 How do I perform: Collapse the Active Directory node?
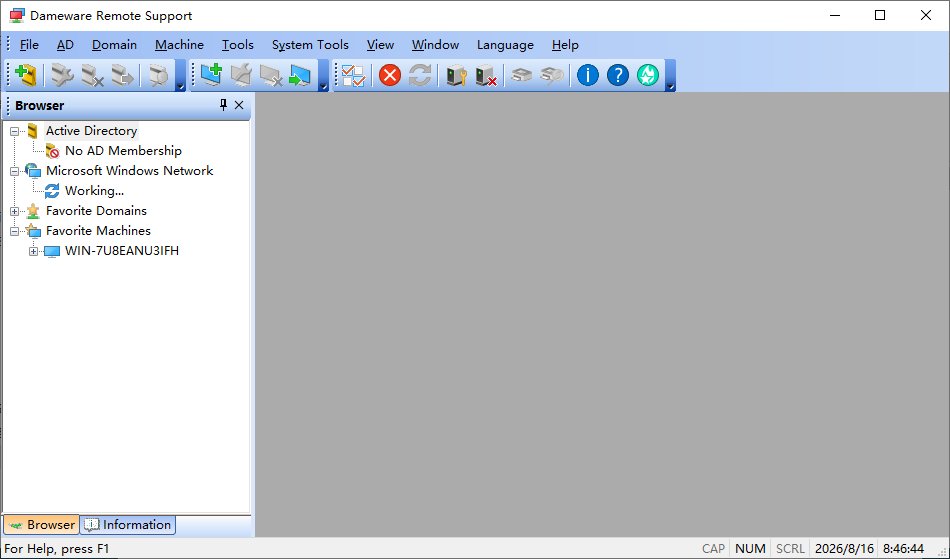pos(15,131)
